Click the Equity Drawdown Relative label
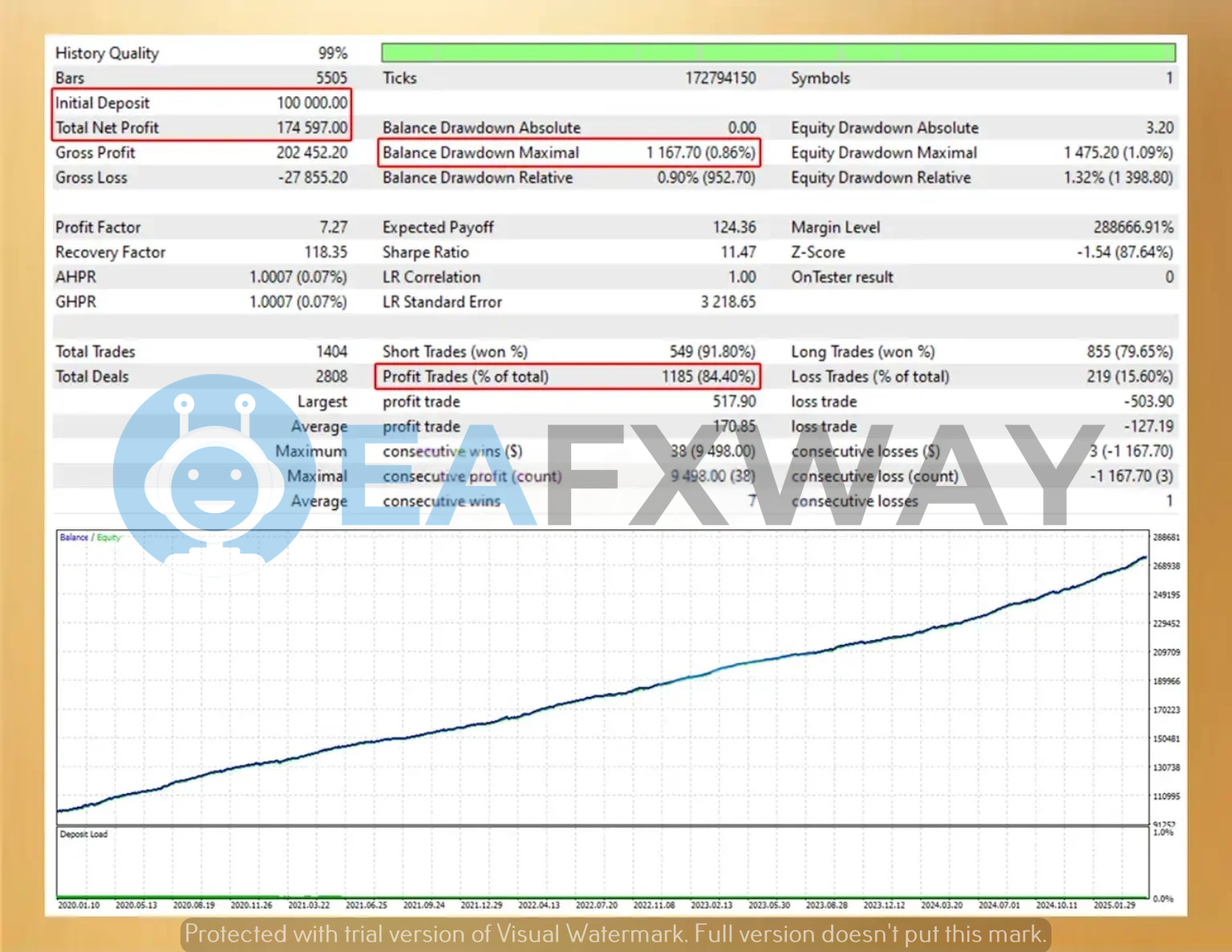The width and height of the screenshot is (1232, 952). click(880, 177)
